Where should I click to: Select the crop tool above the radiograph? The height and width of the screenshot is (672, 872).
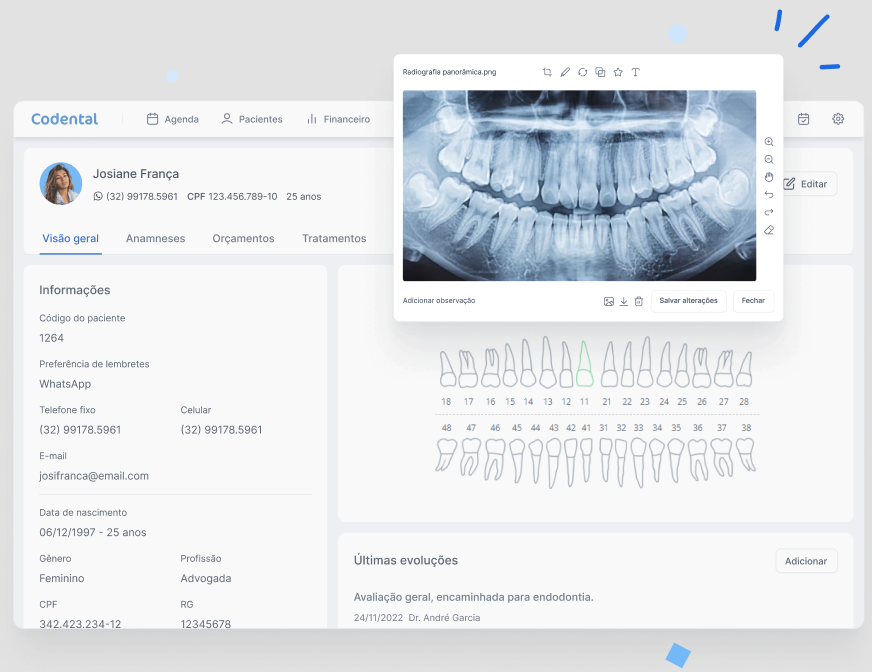coord(548,72)
